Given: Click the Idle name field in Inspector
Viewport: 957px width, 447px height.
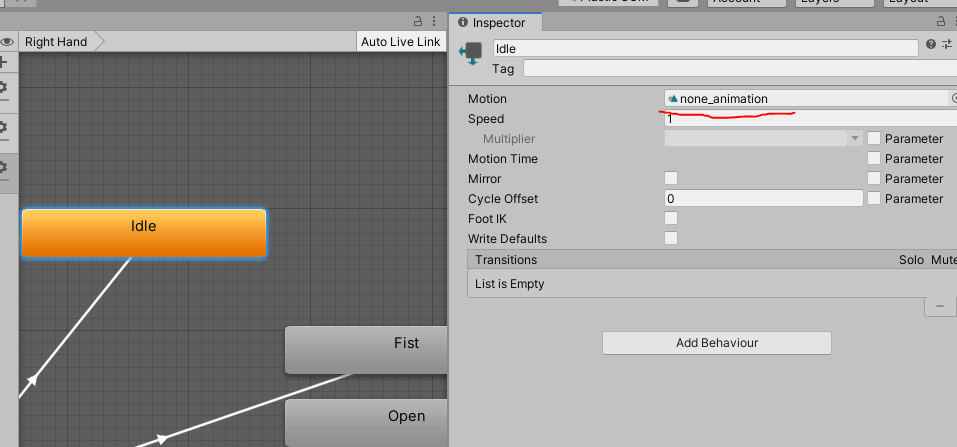Looking at the screenshot, I should coord(706,48).
